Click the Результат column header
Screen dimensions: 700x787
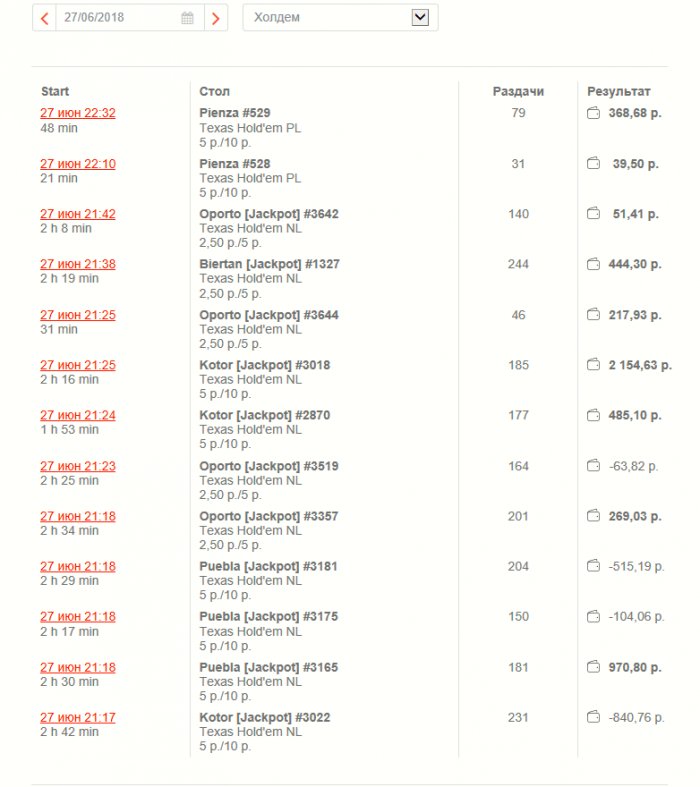(x=618, y=91)
